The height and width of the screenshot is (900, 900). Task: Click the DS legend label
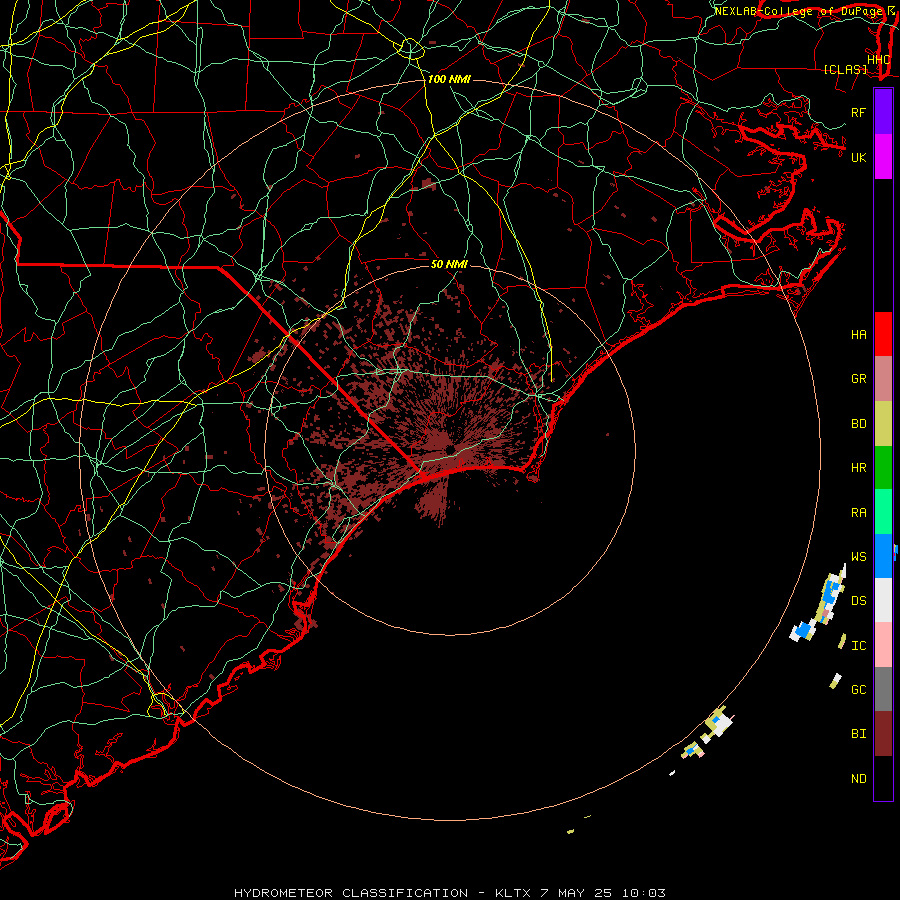(858, 601)
